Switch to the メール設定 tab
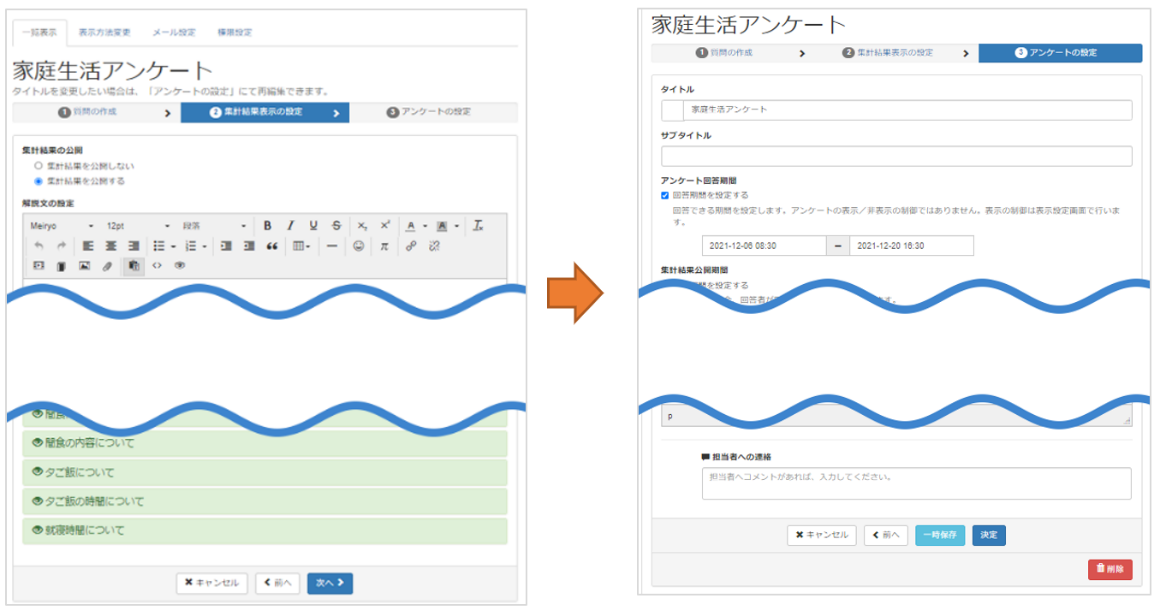 [174, 32]
